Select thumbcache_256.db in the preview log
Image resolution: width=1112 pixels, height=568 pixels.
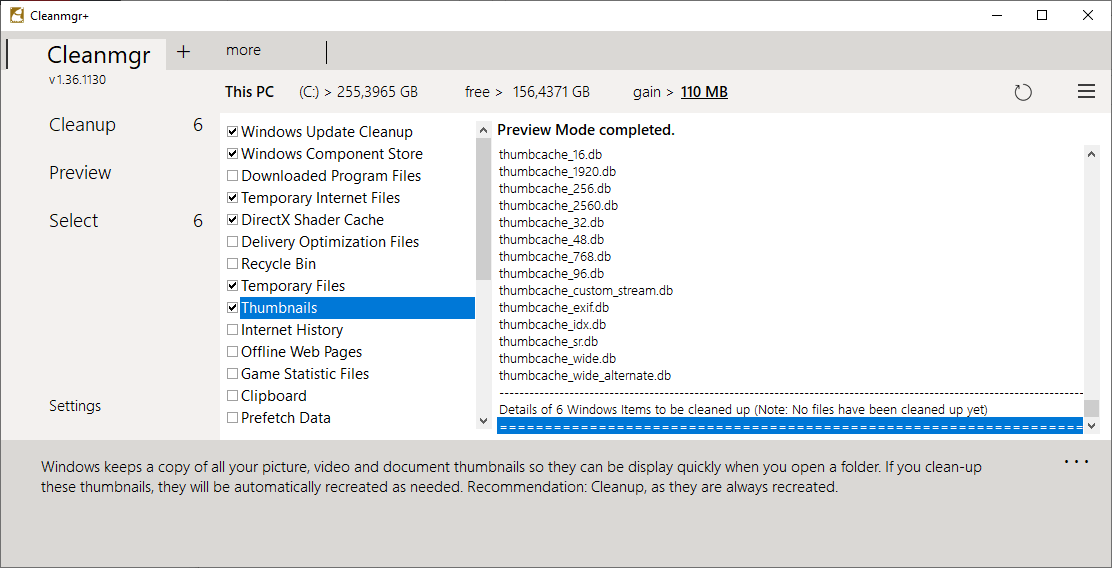click(x=555, y=188)
